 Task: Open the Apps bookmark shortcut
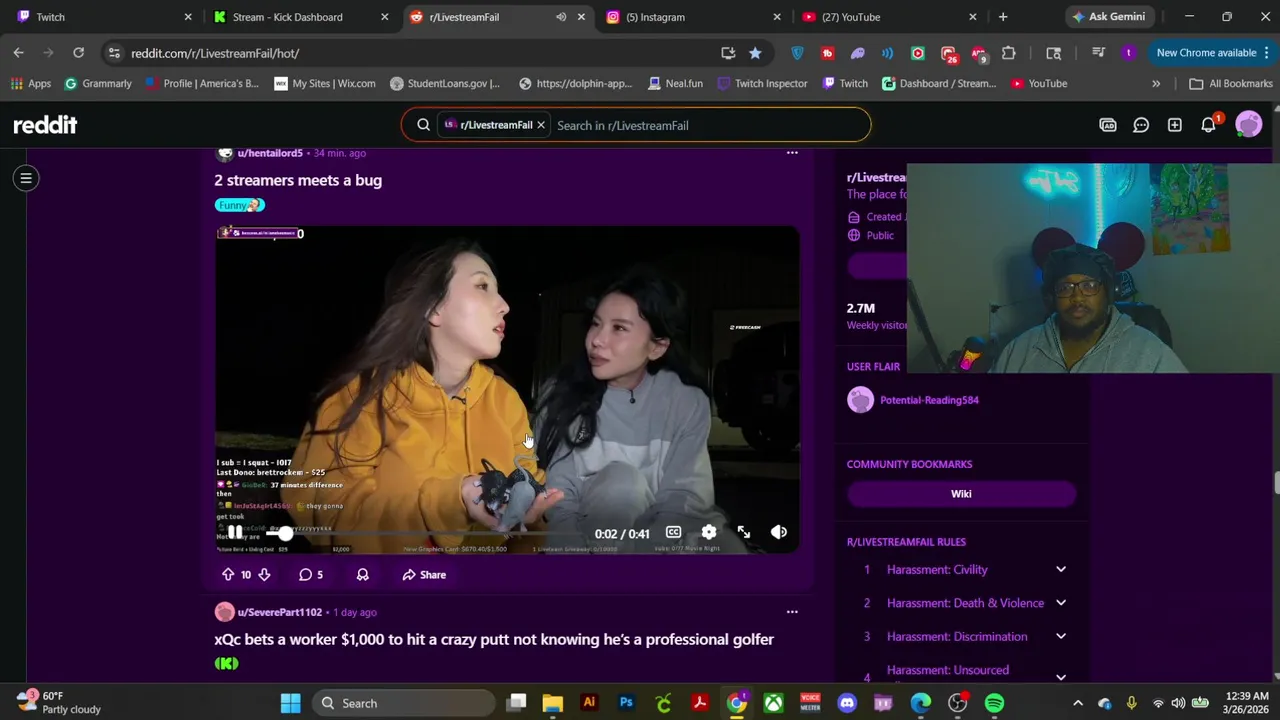click(31, 84)
